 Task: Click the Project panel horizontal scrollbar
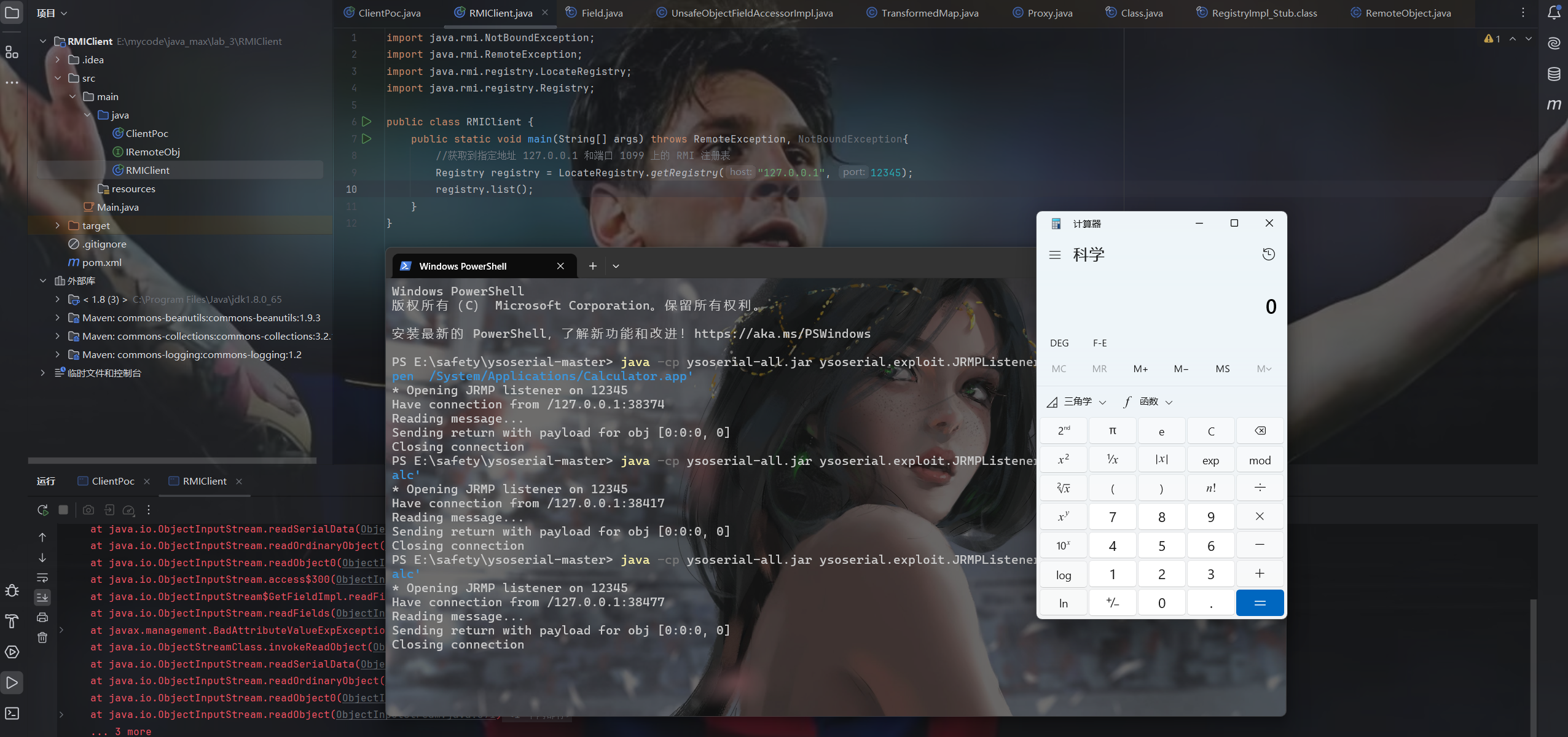pos(172,460)
